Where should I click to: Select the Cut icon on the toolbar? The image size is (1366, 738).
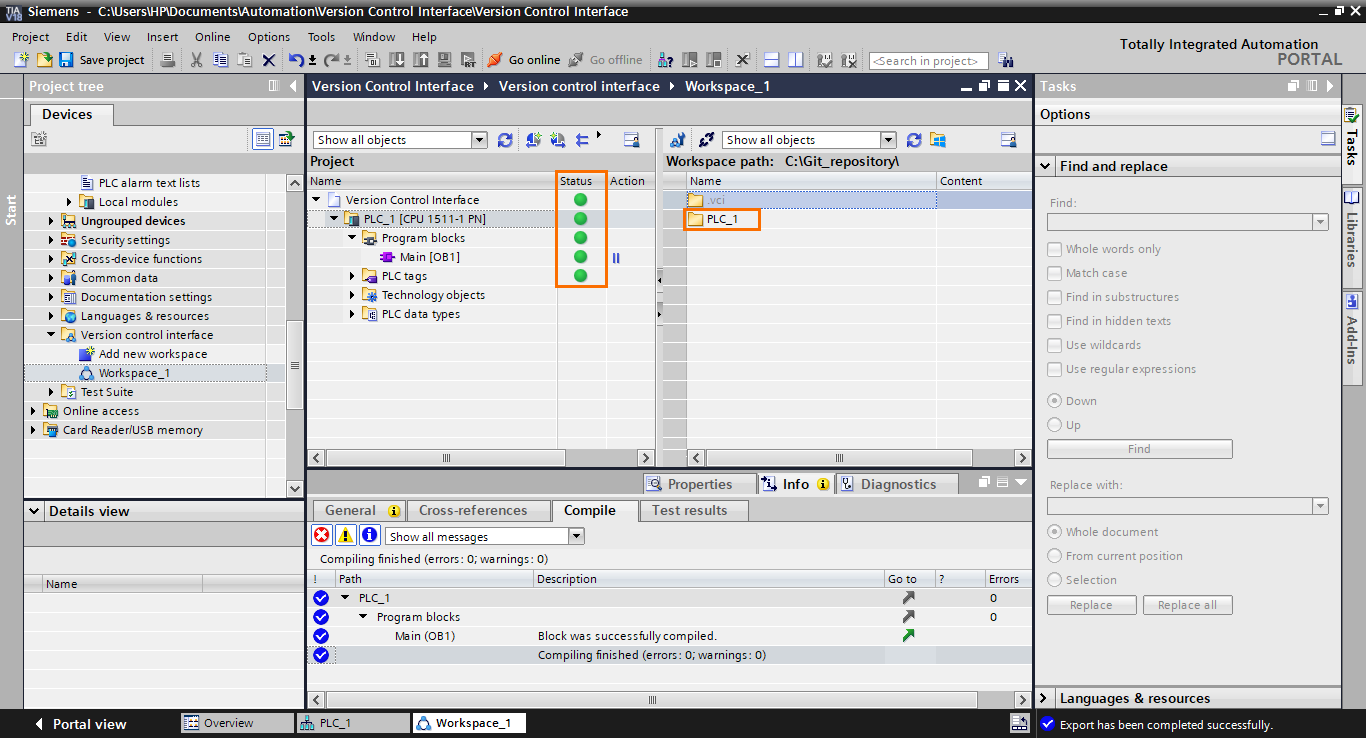(x=196, y=60)
